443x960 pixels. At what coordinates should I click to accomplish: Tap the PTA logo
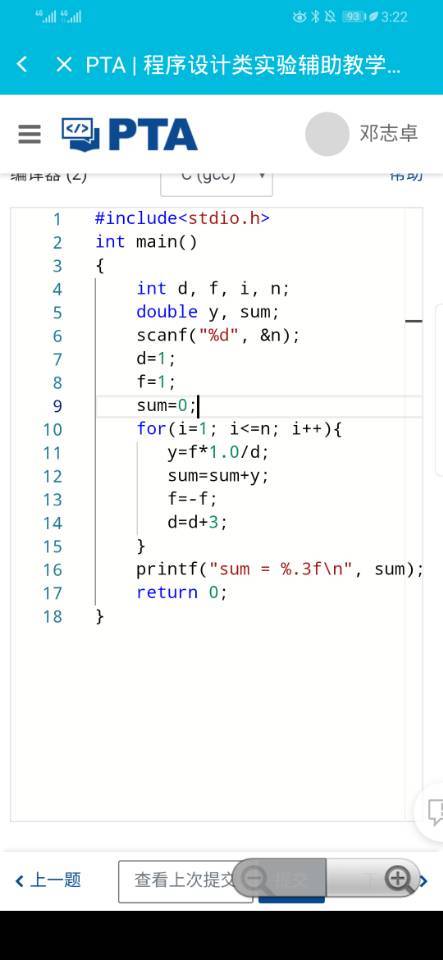[x=129, y=134]
